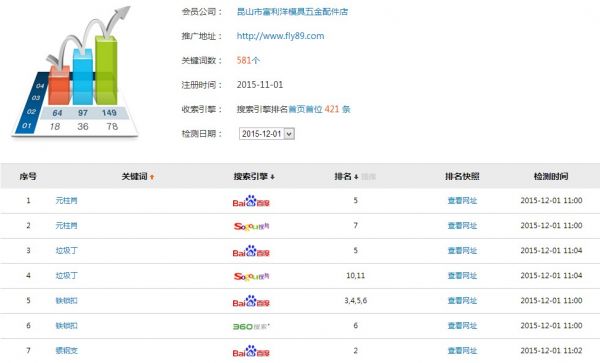Open the keyword link in row 5

pyautogui.click(x=67, y=300)
